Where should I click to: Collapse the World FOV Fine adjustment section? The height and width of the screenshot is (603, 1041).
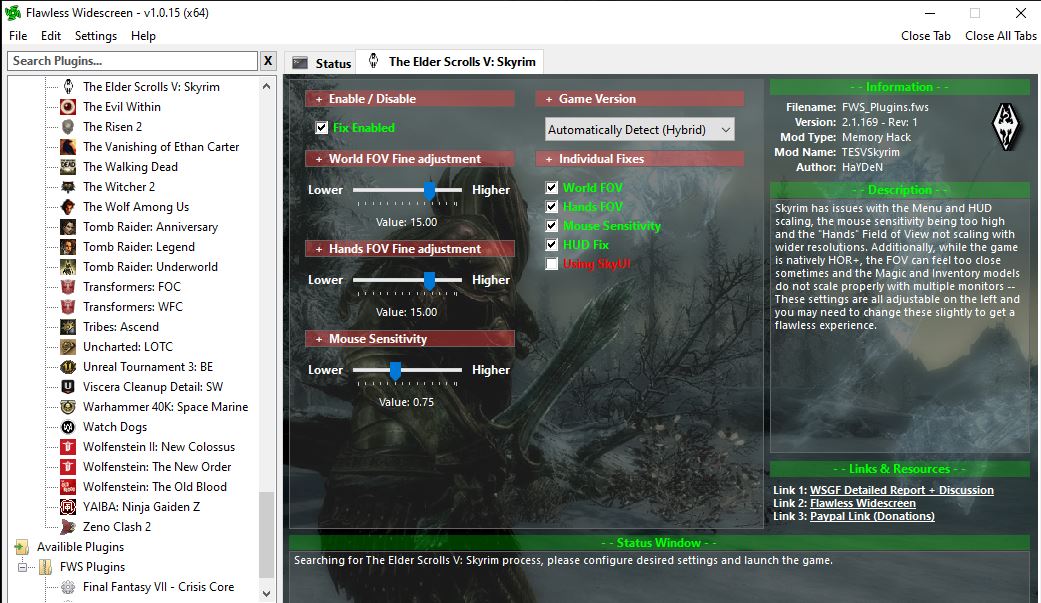(x=410, y=159)
